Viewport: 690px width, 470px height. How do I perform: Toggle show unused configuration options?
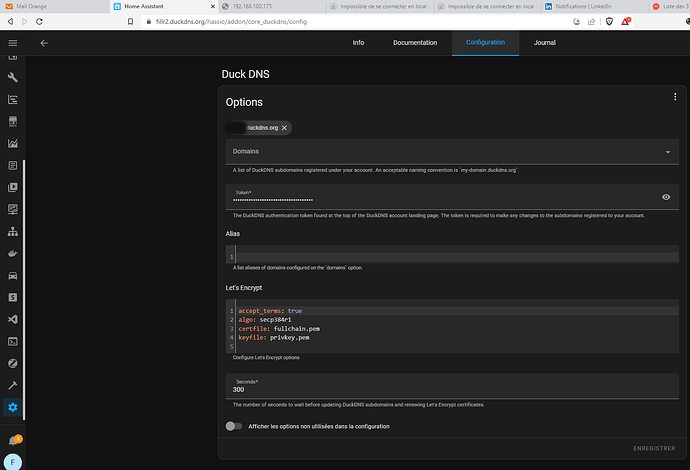pos(234,426)
